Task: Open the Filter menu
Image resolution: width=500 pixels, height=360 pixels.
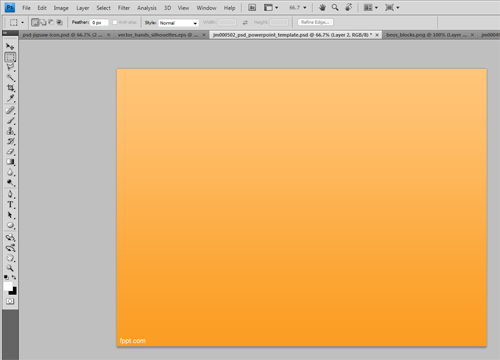Action: (124, 8)
